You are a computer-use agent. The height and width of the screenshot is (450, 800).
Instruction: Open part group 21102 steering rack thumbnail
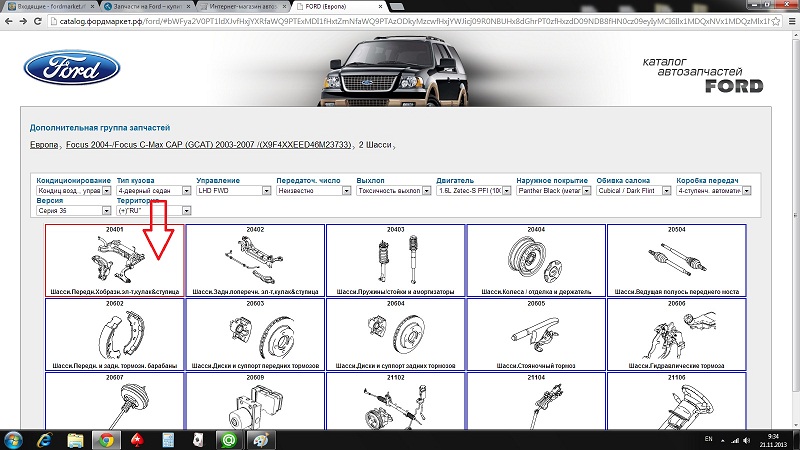(395, 401)
